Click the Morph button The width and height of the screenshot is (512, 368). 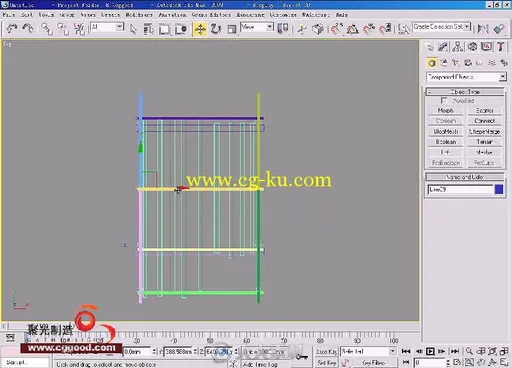pyautogui.click(x=446, y=110)
